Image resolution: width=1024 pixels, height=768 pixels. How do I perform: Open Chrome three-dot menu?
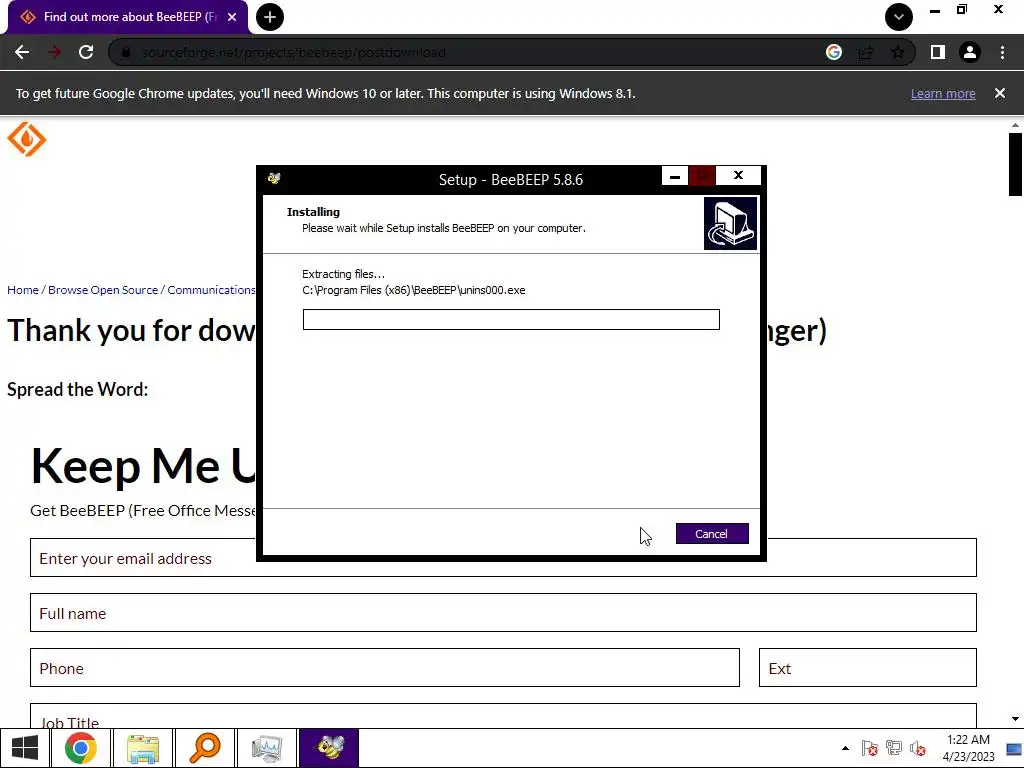(x=1002, y=52)
